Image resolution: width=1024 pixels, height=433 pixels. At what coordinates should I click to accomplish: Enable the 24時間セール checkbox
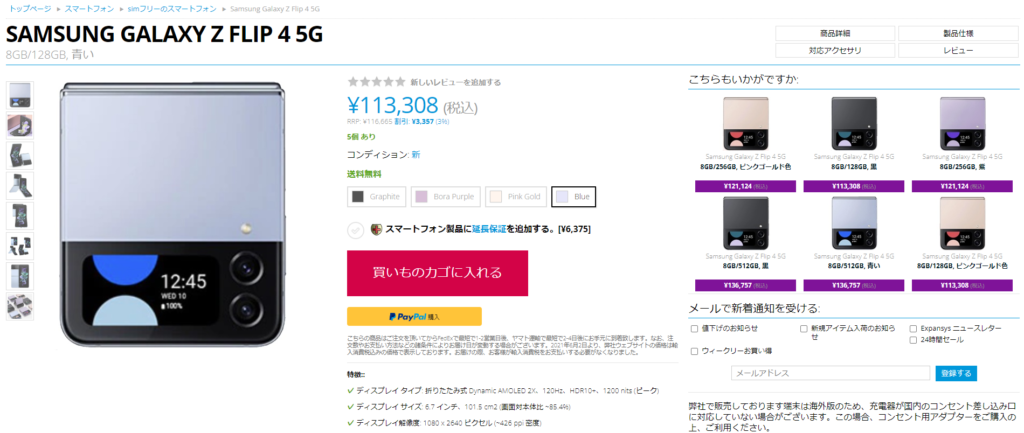coord(913,340)
